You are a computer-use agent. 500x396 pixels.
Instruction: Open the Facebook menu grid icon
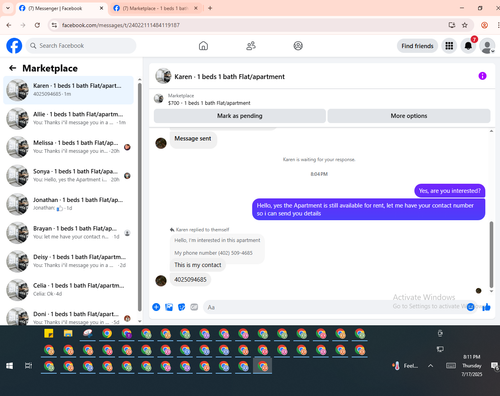coord(449,46)
